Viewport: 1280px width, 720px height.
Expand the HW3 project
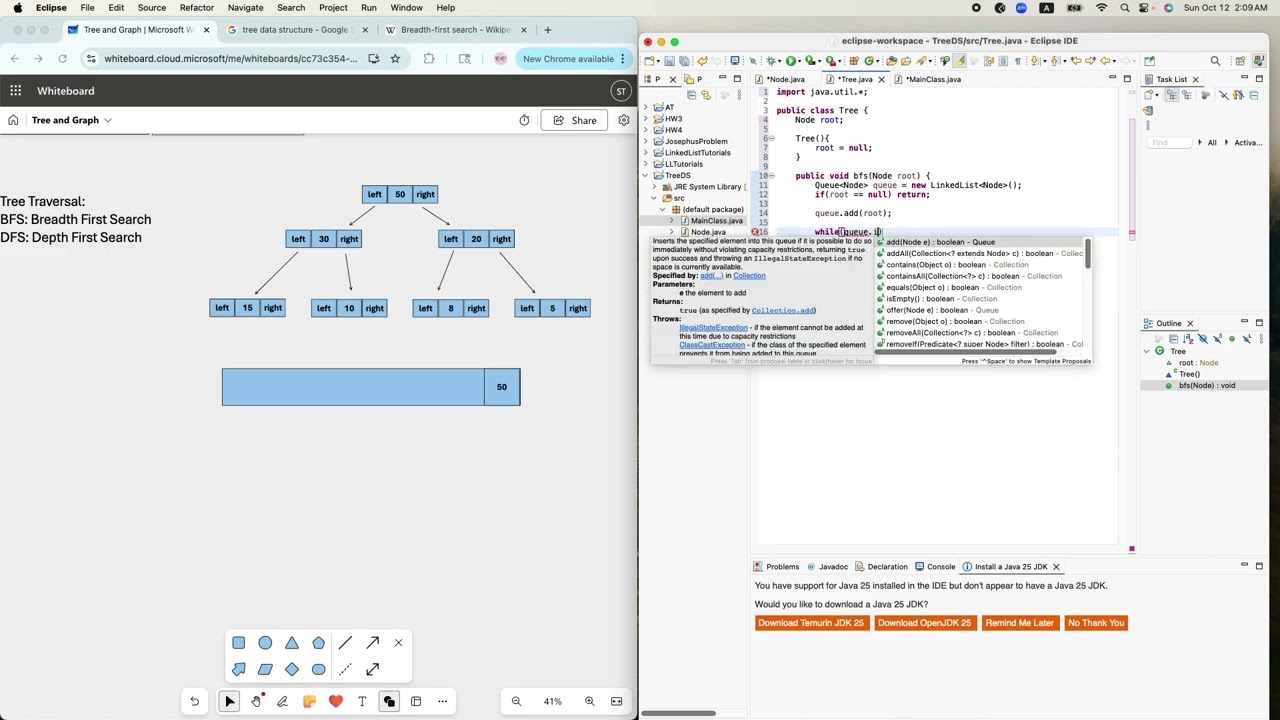[x=645, y=118]
